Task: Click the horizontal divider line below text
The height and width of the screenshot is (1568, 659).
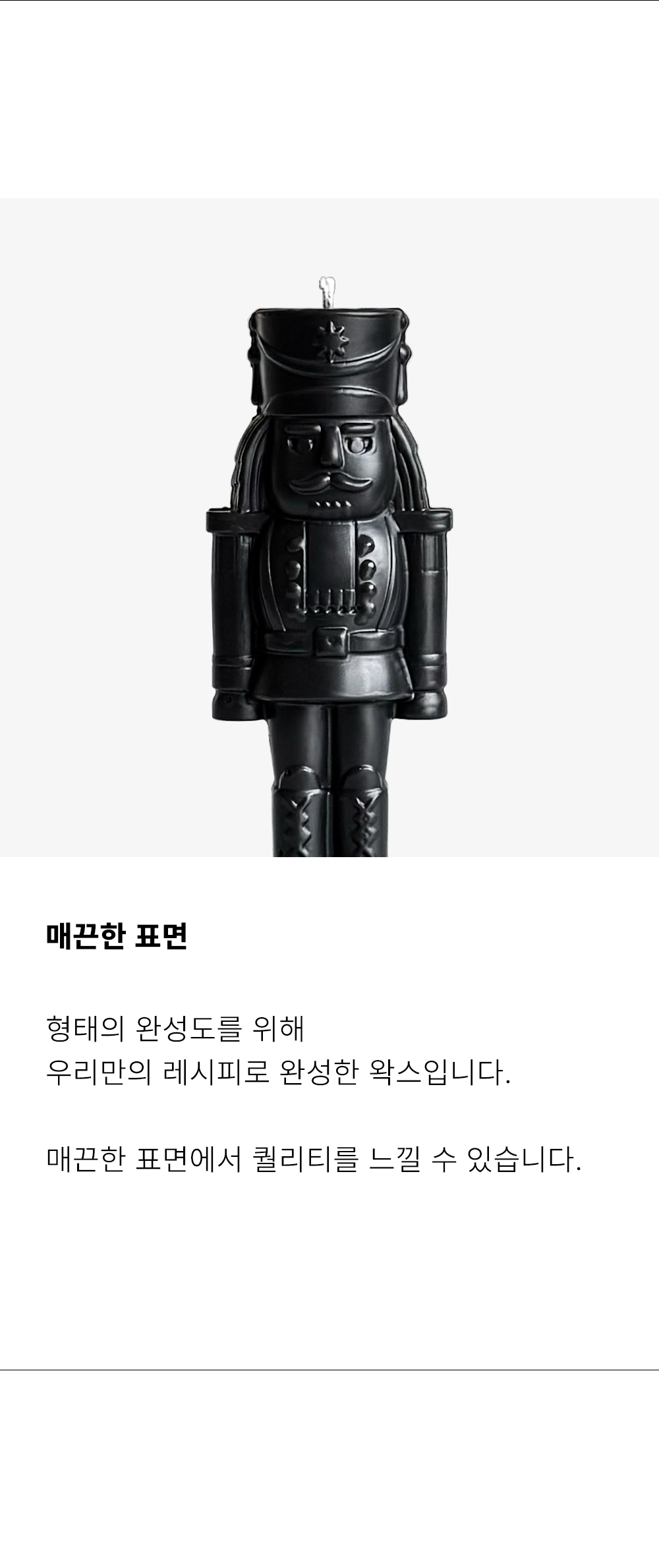Action: click(329, 1370)
